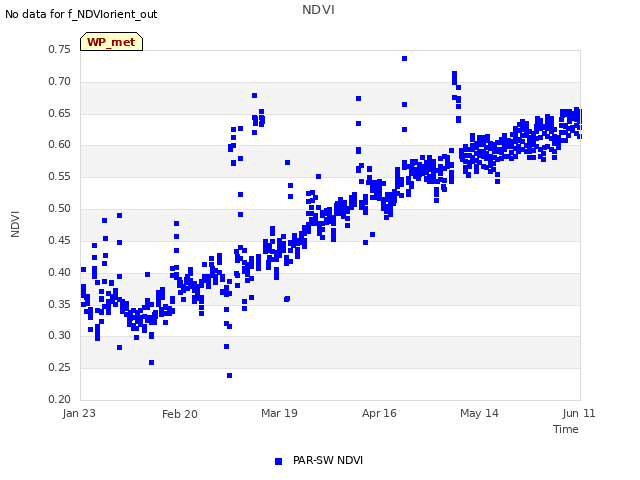Click the 0.20 y-axis tick value
640x480 pixels.
pos(60,399)
